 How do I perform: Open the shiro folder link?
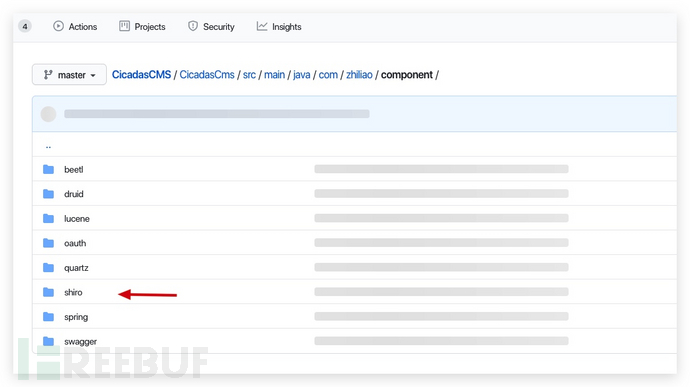(x=73, y=292)
